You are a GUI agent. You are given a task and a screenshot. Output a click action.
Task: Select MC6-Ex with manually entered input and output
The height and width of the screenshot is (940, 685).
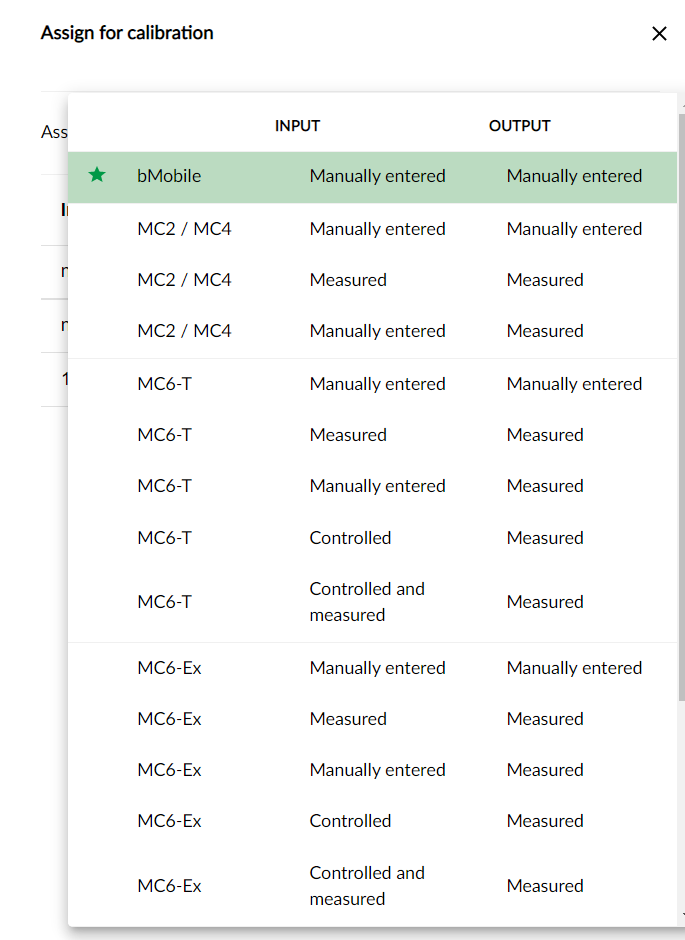(372, 668)
